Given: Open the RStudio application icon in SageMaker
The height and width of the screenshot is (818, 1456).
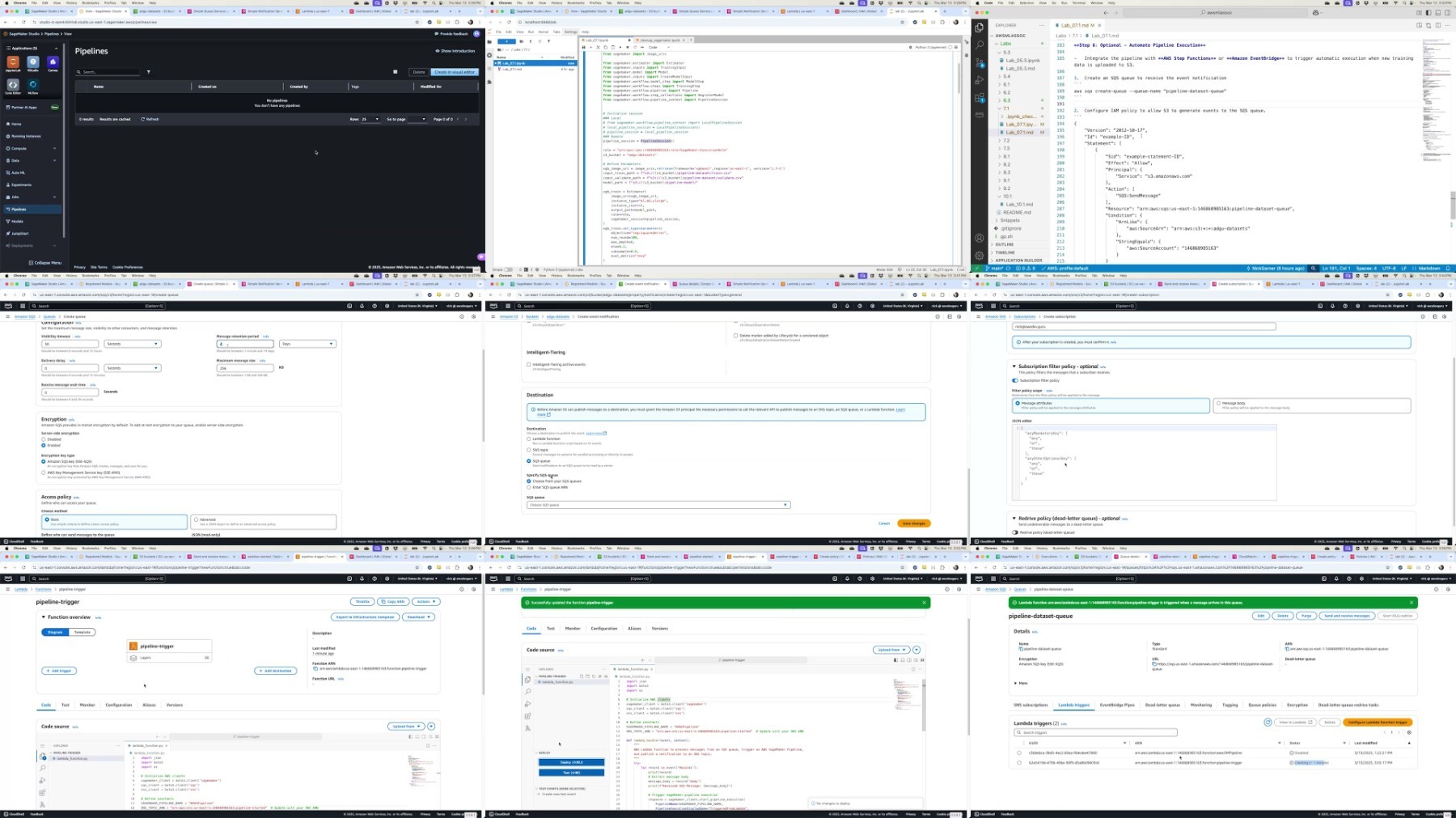Looking at the screenshot, I should (x=33, y=63).
